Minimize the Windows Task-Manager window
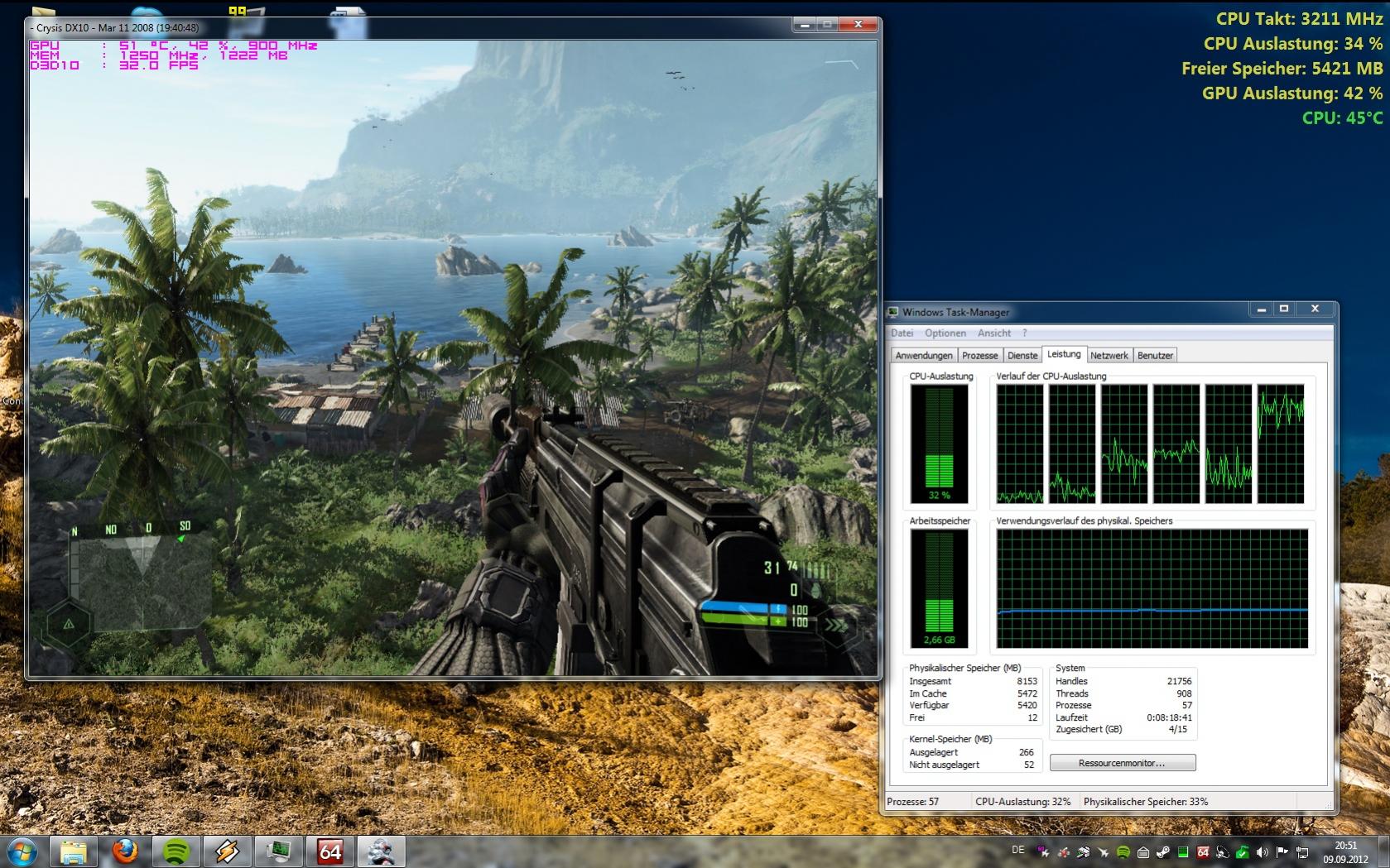 point(1261,309)
